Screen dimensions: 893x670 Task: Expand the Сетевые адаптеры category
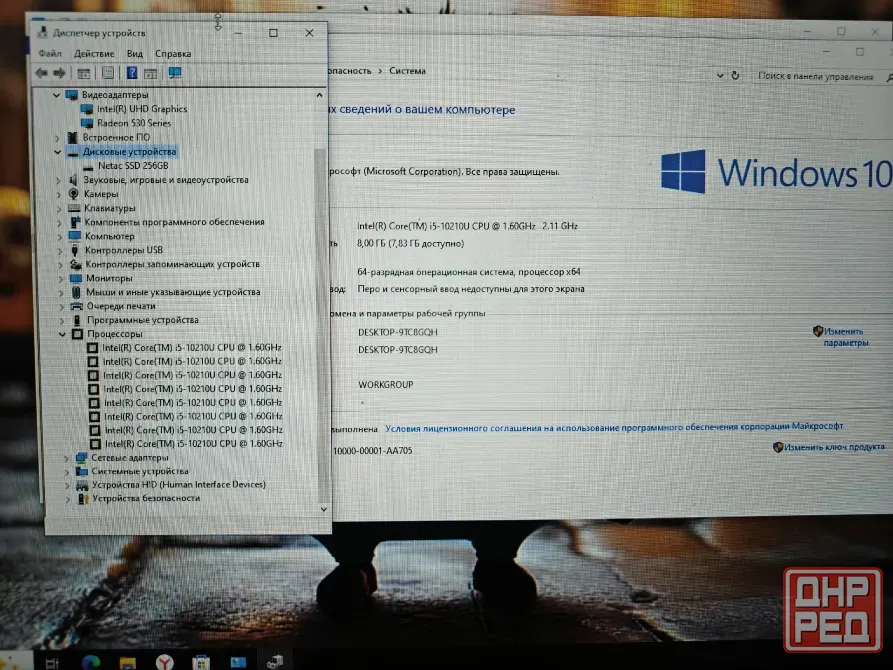click(x=66, y=458)
